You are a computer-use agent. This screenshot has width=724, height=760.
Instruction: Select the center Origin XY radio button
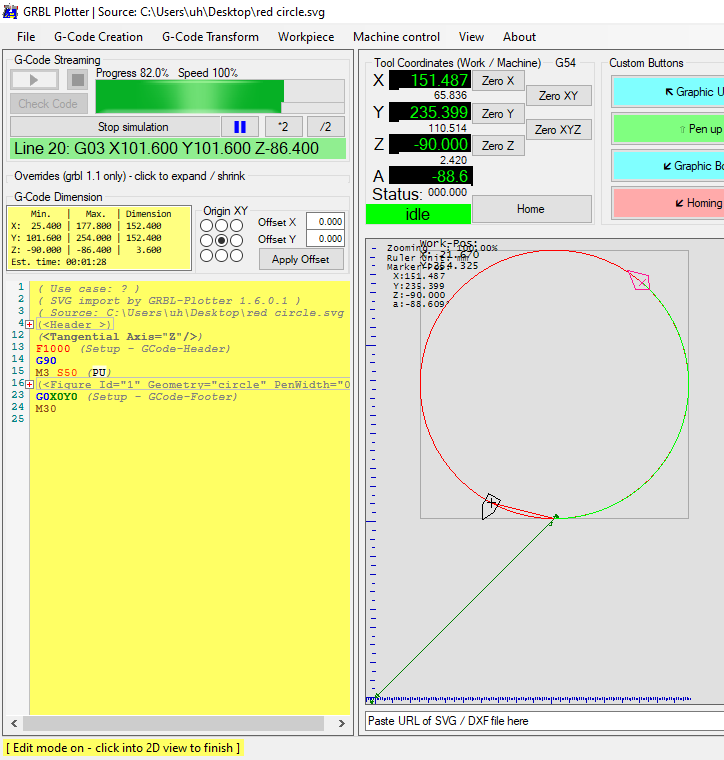221,241
